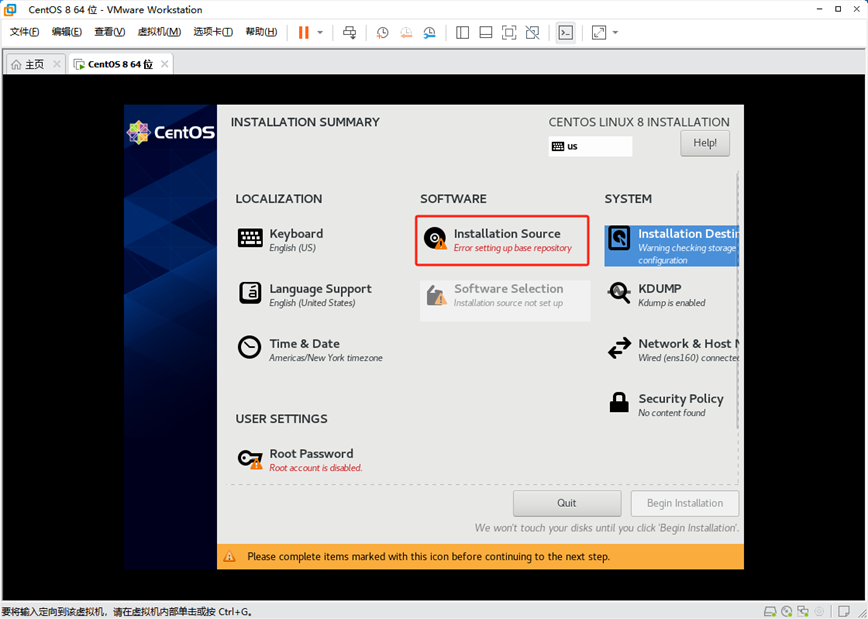Open the Security Policy setting label
868x619 pixels.
[681, 399]
